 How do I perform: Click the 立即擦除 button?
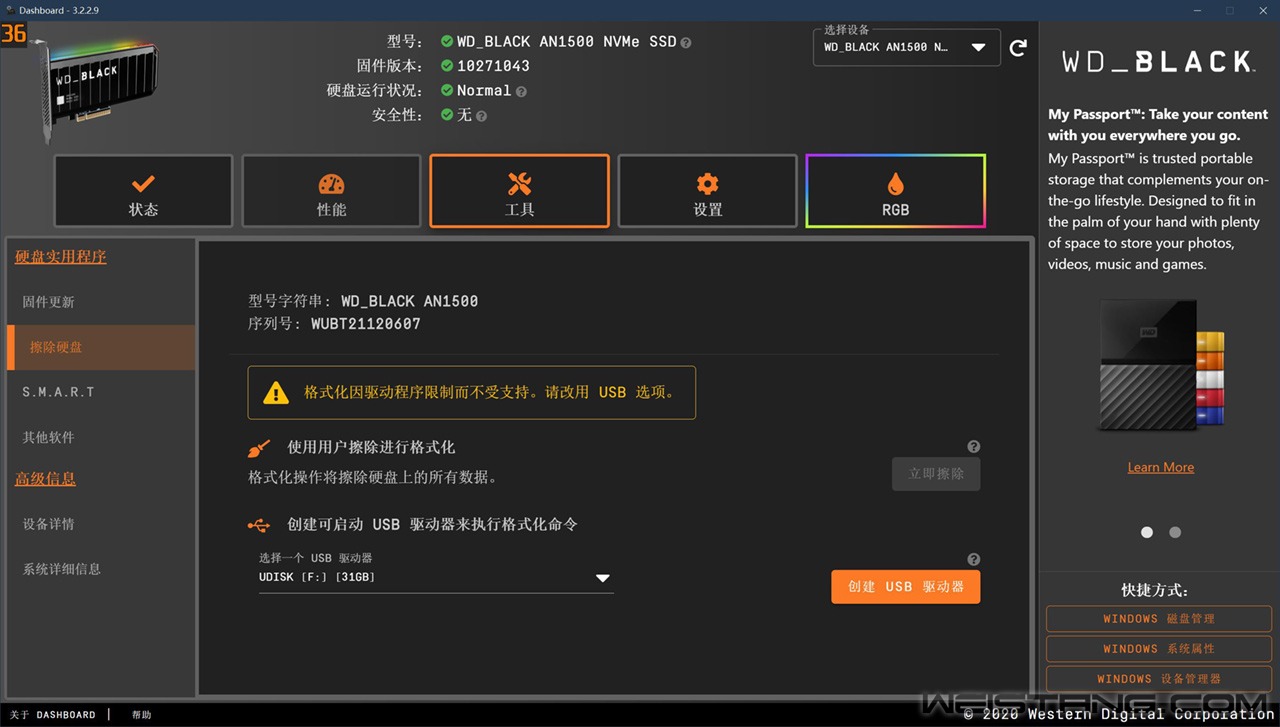click(936, 474)
